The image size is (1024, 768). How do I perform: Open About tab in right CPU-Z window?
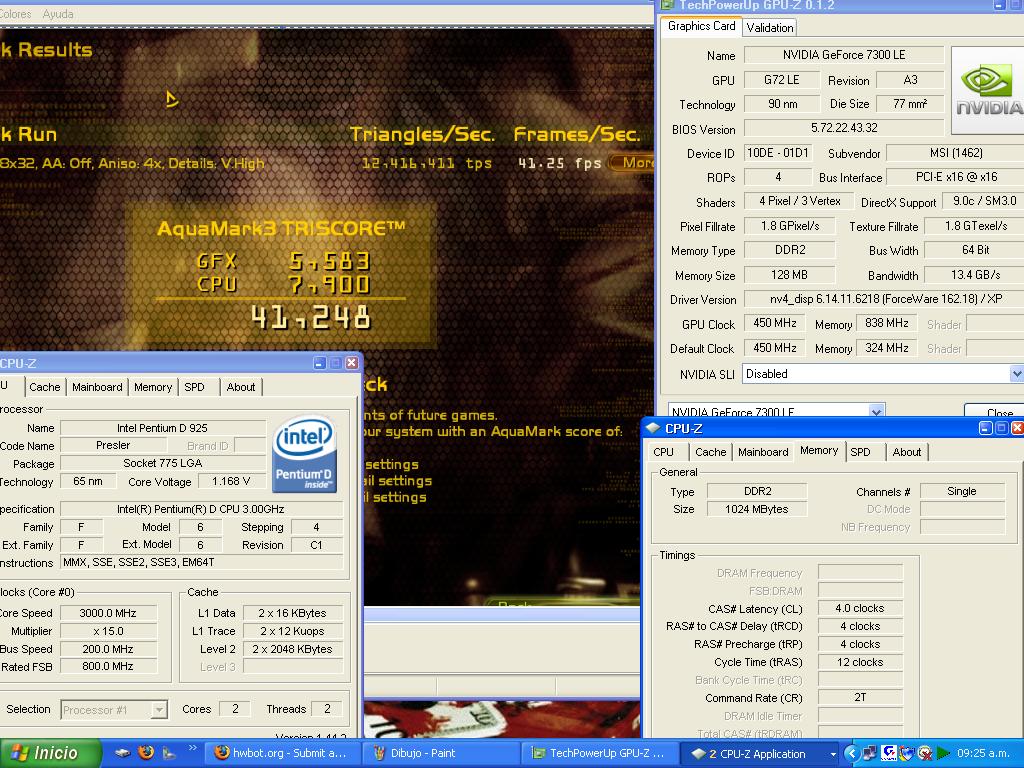tap(906, 452)
